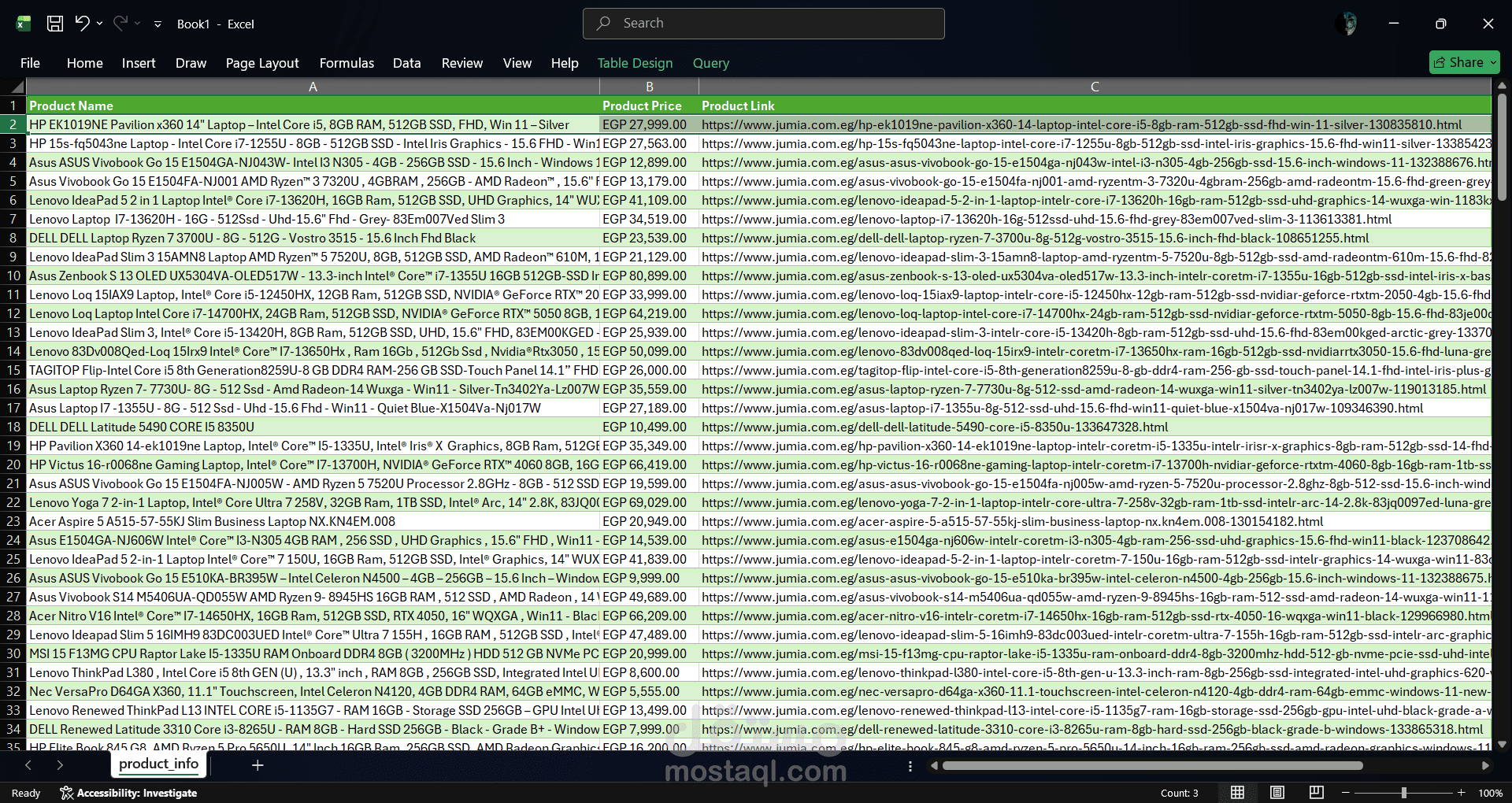This screenshot has width=1512, height=803.
Task: Click the vertical scrollbar thumb
Action: pyautogui.click(x=1502, y=146)
